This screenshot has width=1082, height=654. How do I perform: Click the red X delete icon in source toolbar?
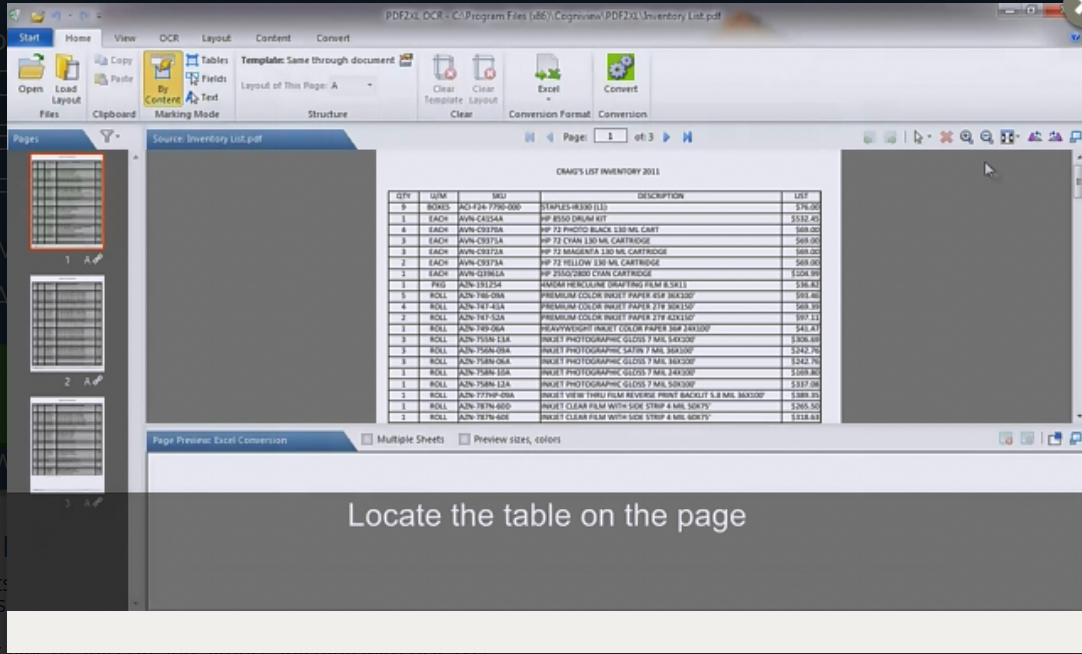pyautogui.click(x=946, y=137)
